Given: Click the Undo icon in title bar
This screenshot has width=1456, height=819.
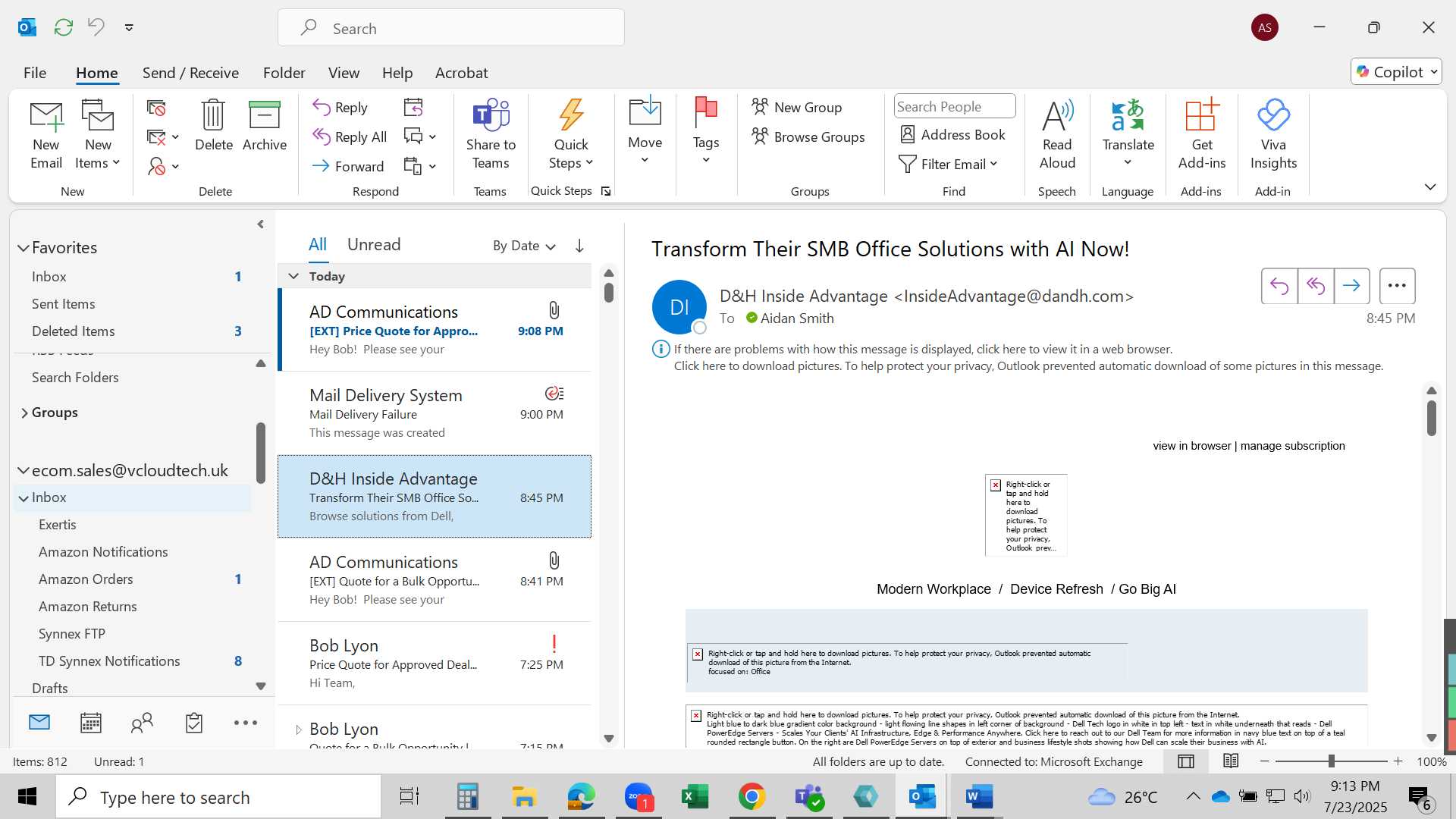Looking at the screenshot, I should point(96,27).
